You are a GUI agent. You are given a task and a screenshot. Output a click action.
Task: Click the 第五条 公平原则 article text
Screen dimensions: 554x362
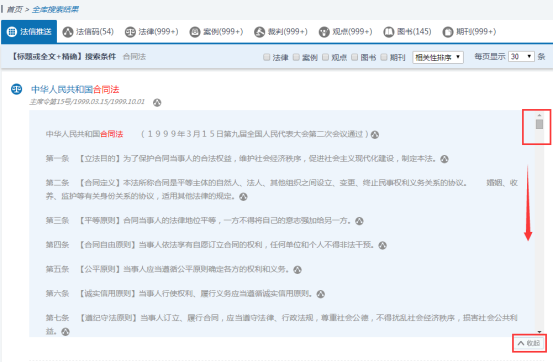pos(167,269)
